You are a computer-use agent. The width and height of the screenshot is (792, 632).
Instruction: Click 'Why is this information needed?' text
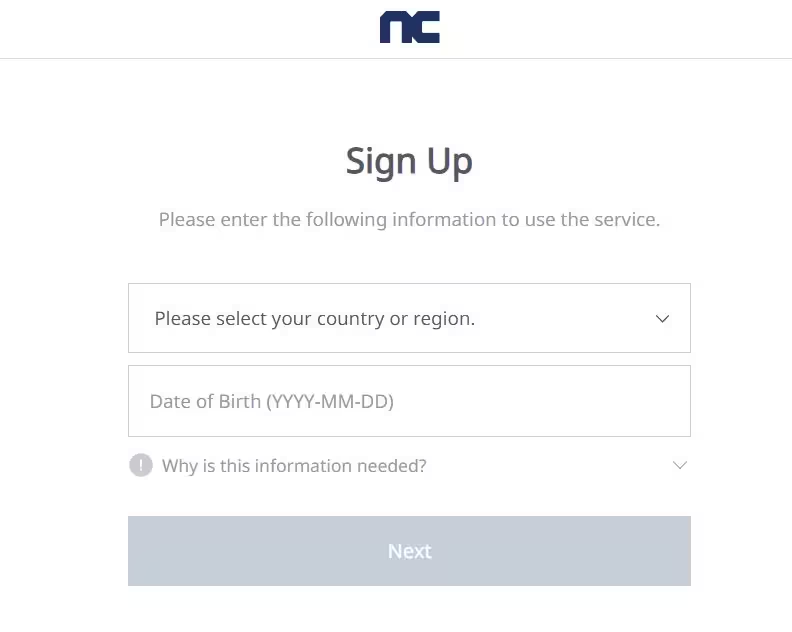[294, 466]
